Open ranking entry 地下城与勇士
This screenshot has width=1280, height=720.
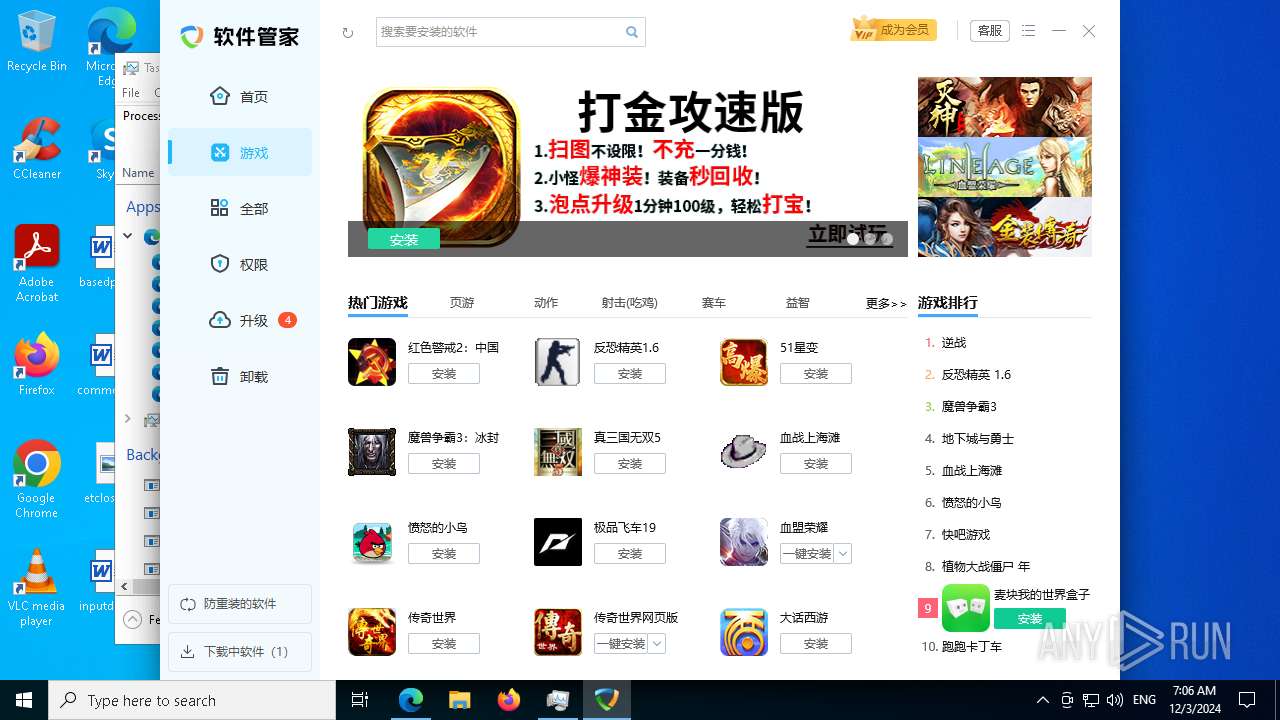978,438
